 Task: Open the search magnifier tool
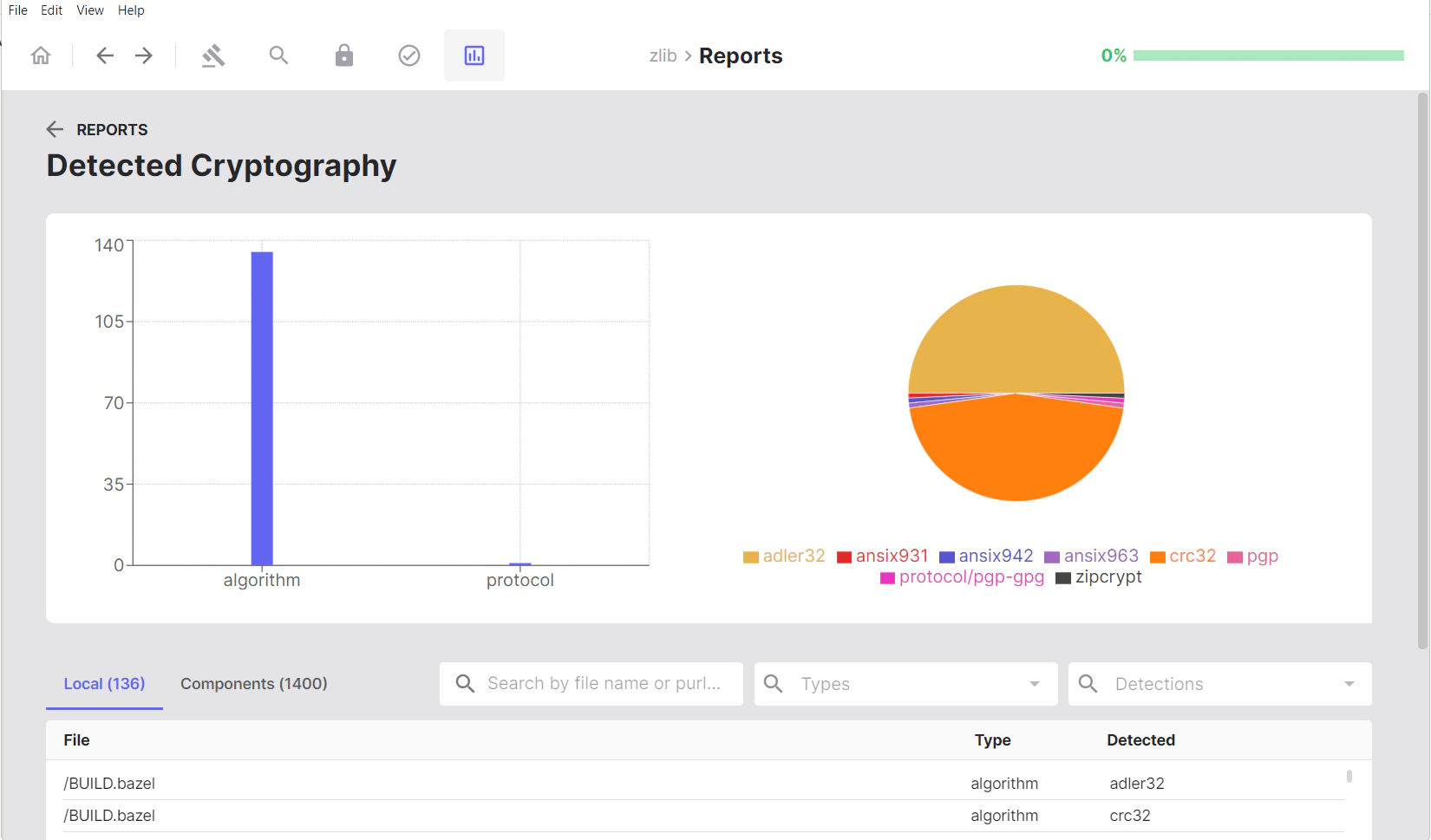tap(278, 55)
